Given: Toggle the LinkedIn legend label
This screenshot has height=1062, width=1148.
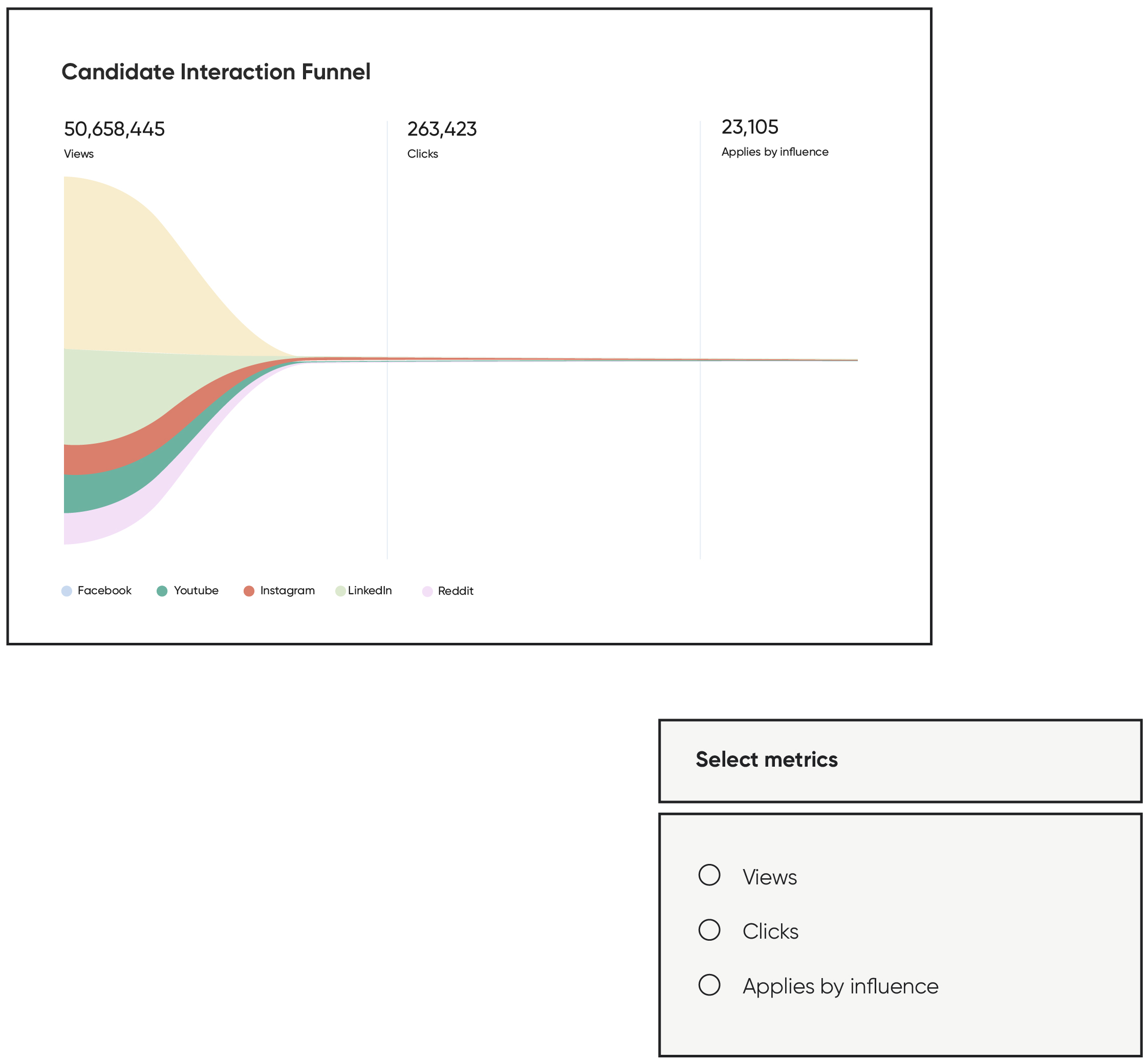Looking at the screenshot, I should [370, 590].
